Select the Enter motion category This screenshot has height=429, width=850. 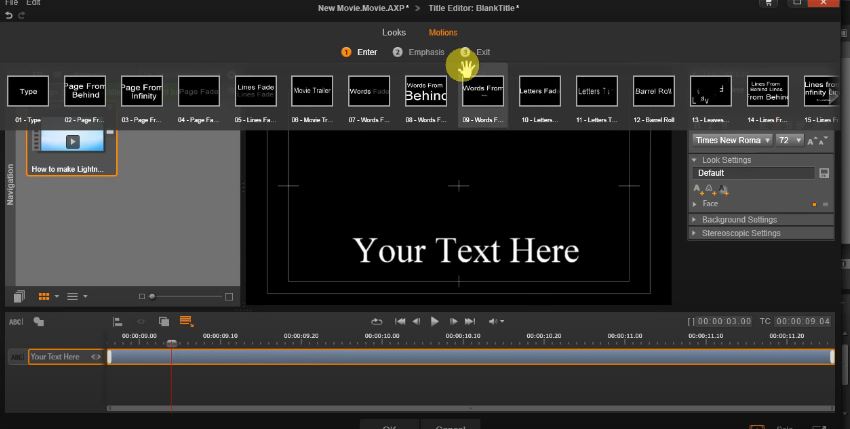359,52
